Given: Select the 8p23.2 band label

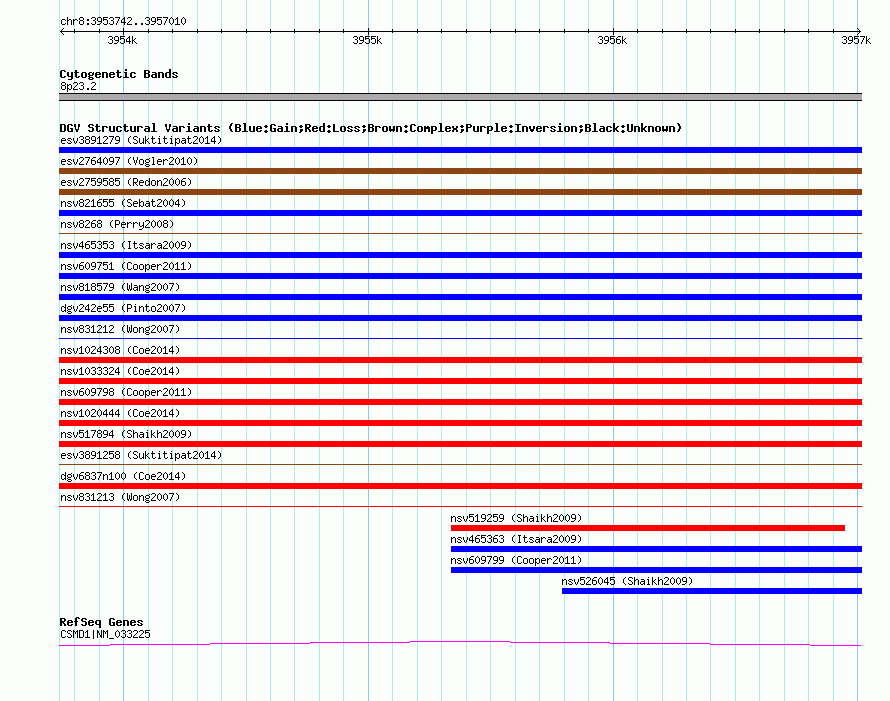Looking at the screenshot, I should tap(78, 86).
